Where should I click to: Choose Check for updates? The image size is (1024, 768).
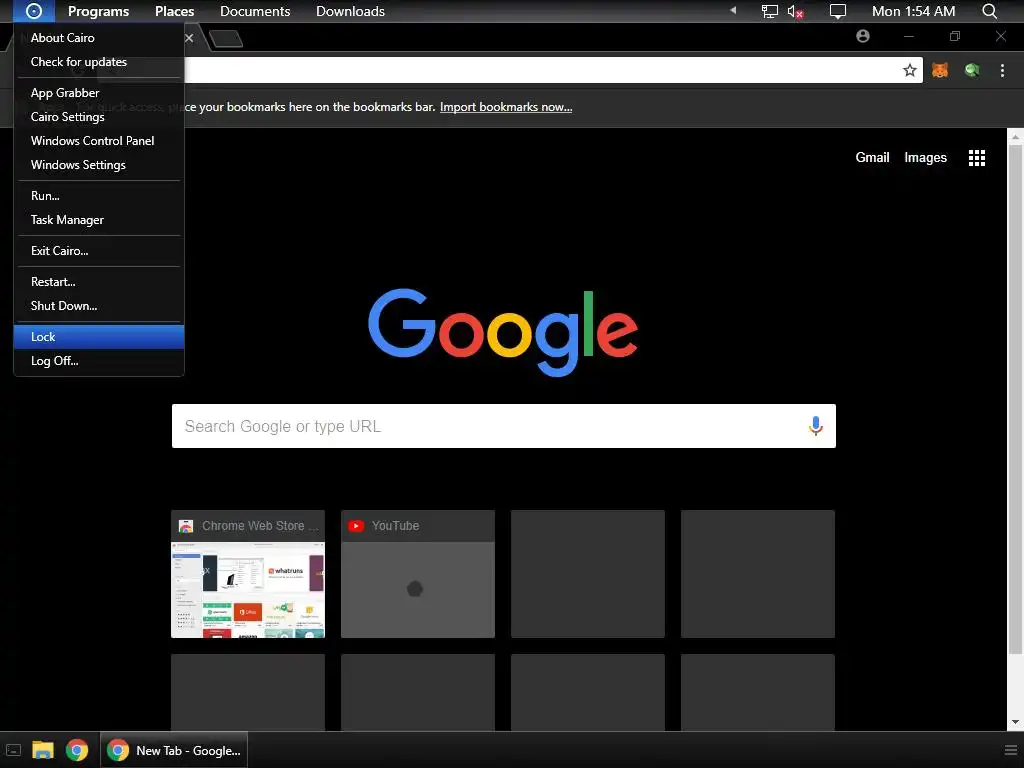pos(99,62)
